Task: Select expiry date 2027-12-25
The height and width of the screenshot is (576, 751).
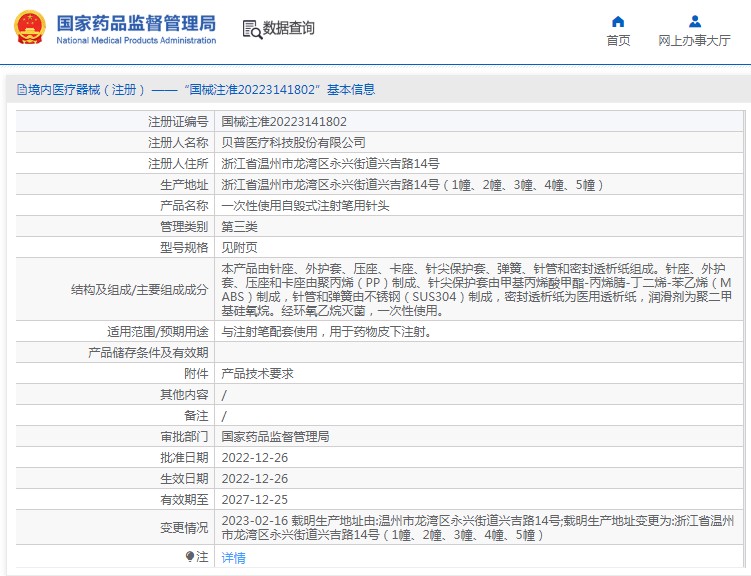Action: tap(254, 500)
